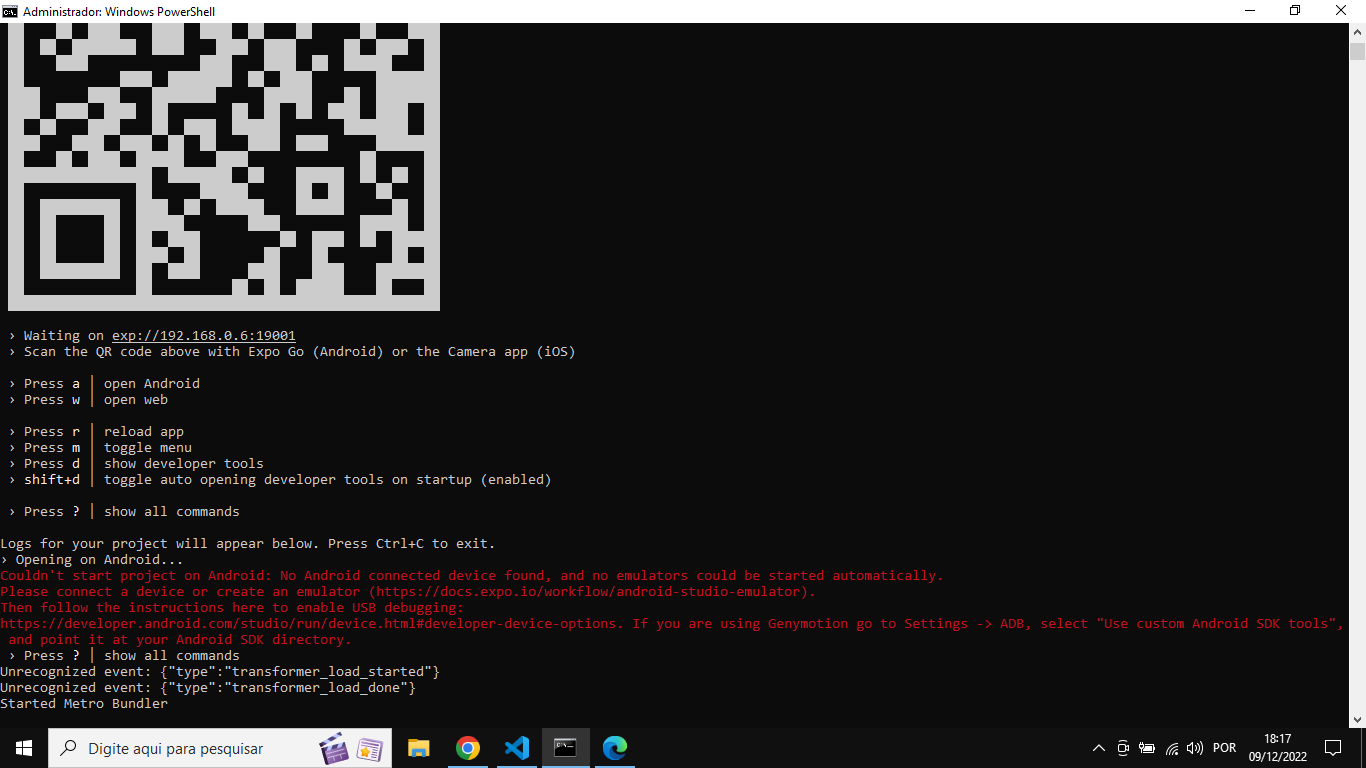Click the 'transformer_load_done' event line
The height and width of the screenshot is (768, 1366).
coord(208,688)
